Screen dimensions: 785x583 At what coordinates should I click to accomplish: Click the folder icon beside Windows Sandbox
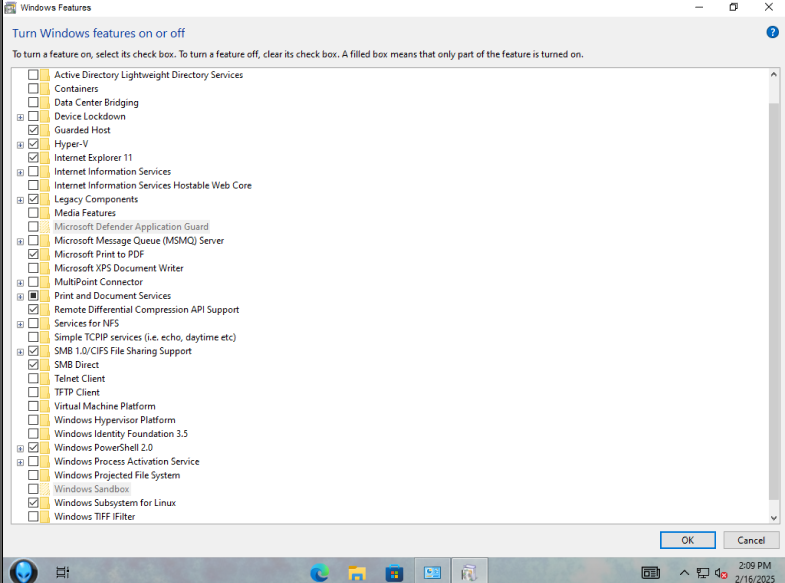click(x=45, y=489)
